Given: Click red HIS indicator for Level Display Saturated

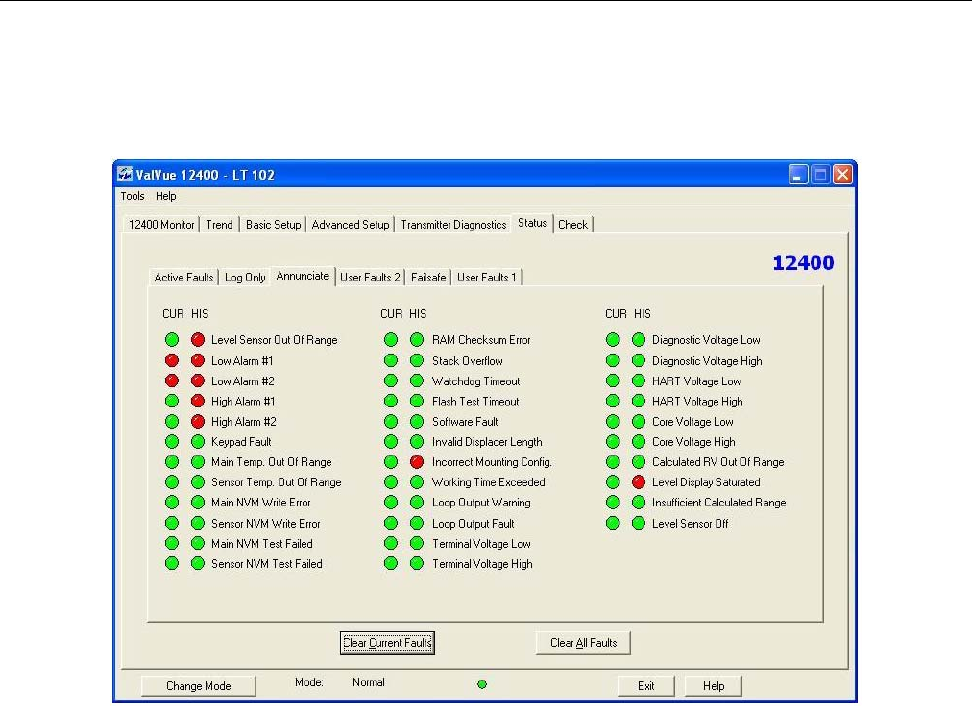Looking at the screenshot, I should (638, 482).
